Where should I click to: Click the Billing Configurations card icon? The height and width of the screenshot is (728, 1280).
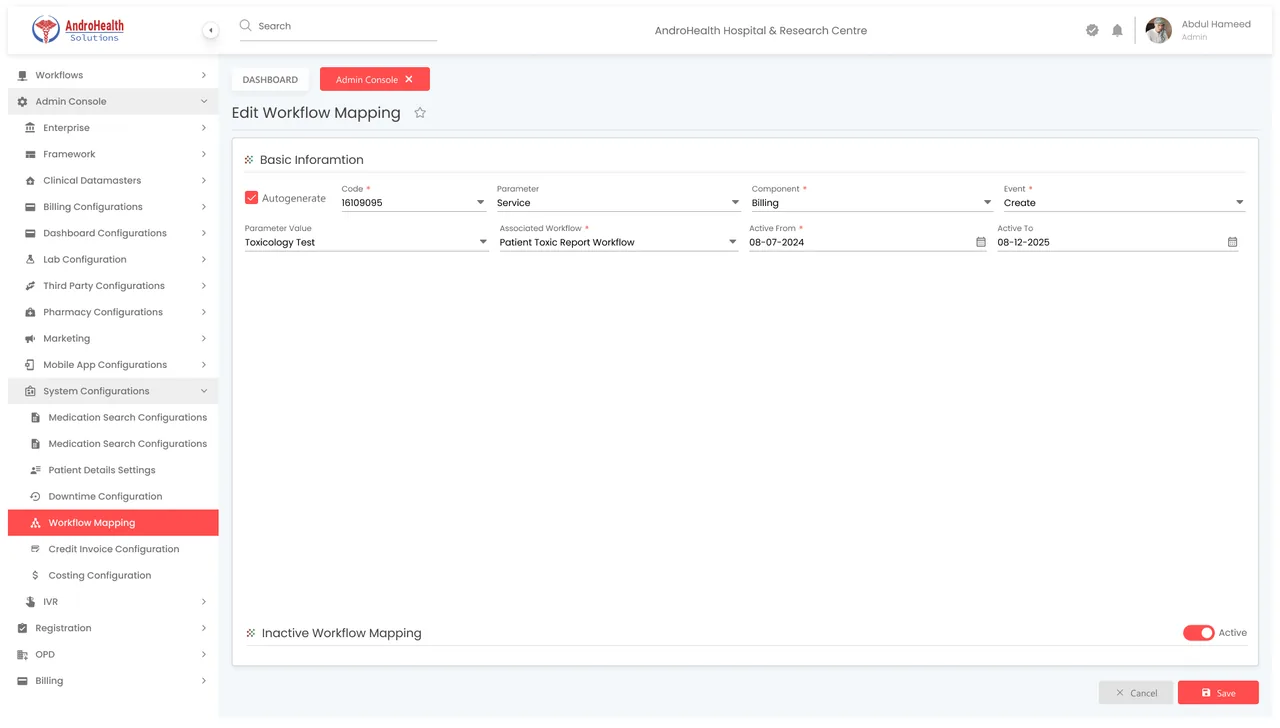click(x=30, y=207)
